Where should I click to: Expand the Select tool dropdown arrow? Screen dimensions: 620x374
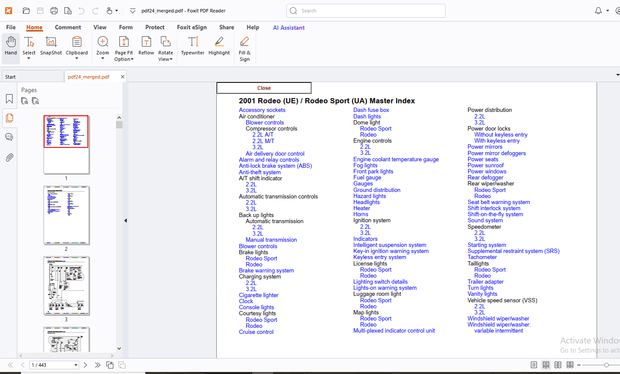pyautogui.click(x=29, y=59)
